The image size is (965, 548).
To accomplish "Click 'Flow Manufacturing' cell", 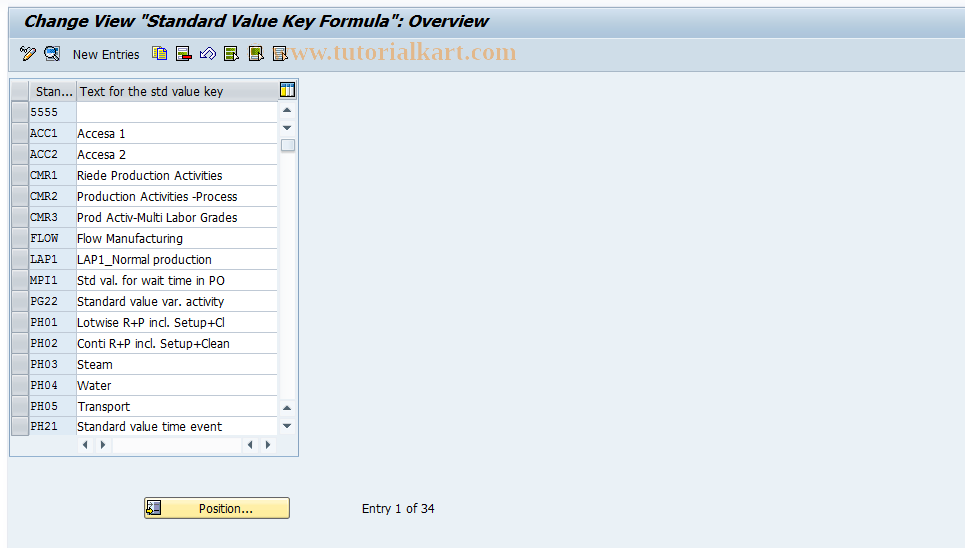I will click(177, 238).
